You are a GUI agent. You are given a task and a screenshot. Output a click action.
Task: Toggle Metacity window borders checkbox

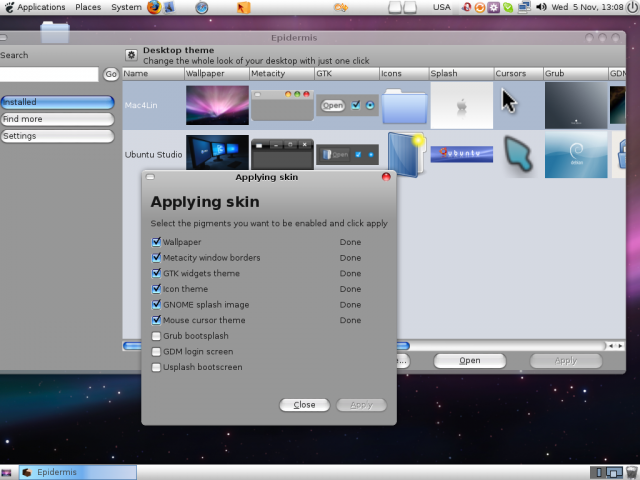[156, 258]
